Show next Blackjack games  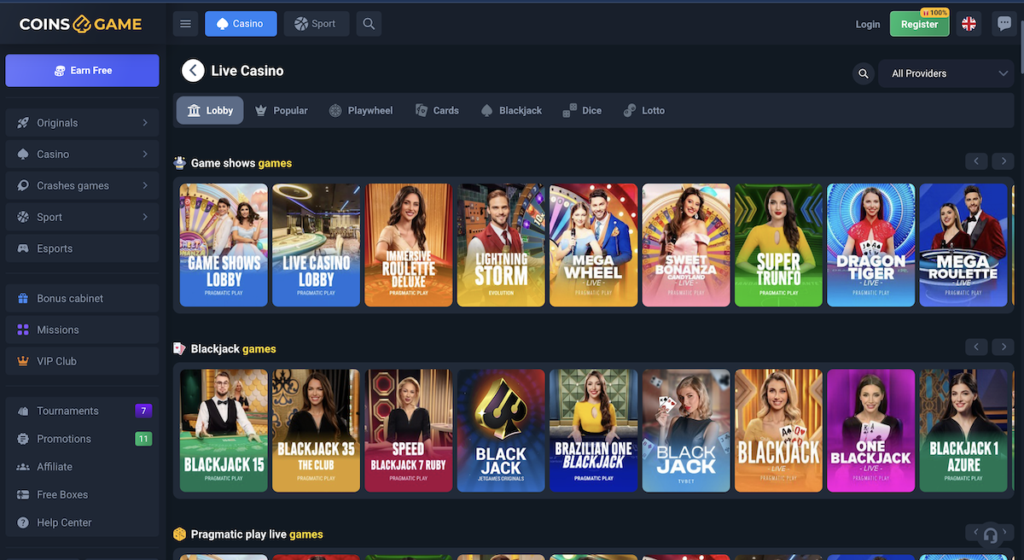tap(1003, 347)
